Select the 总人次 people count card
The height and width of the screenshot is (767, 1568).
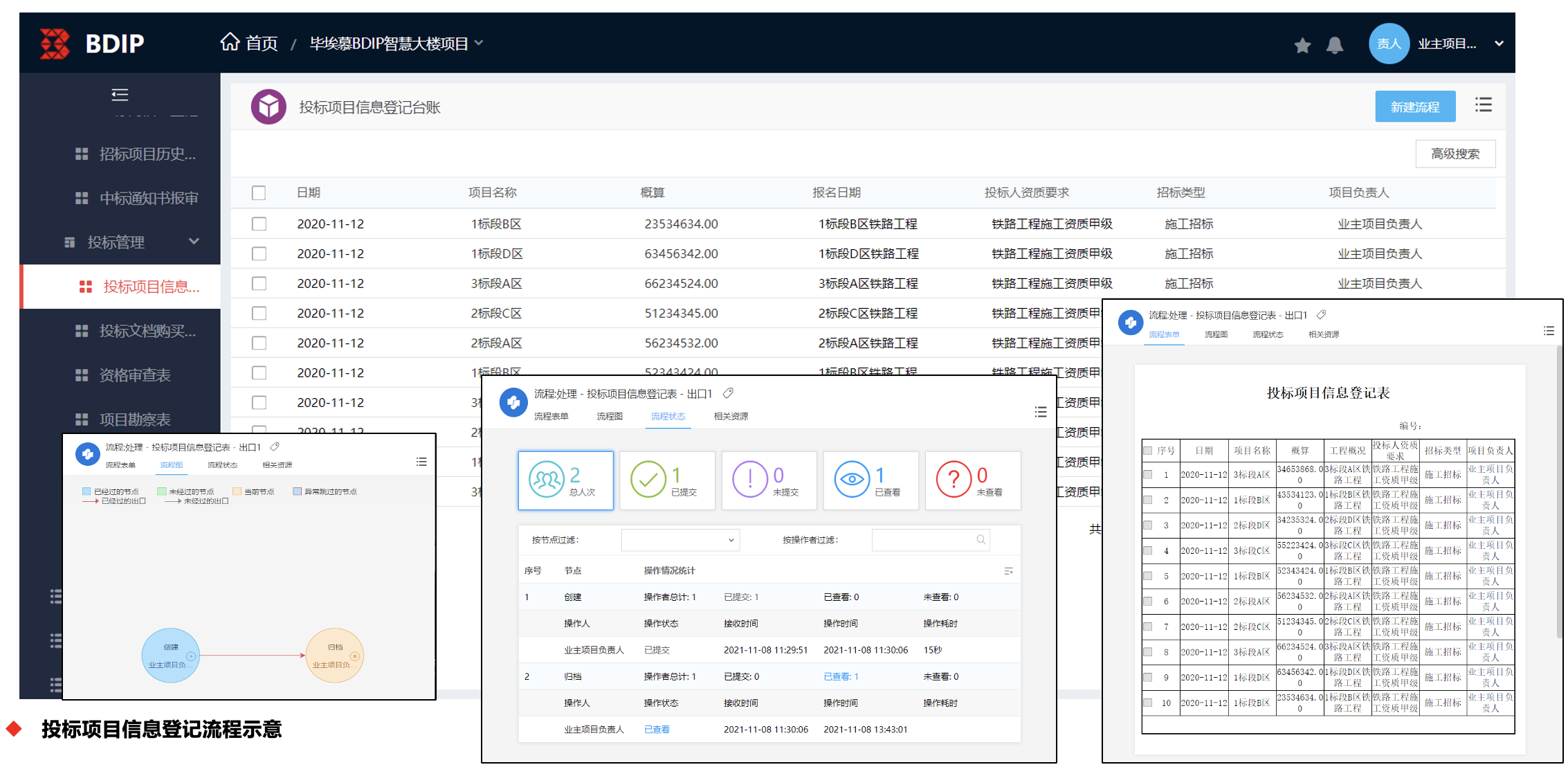(566, 480)
